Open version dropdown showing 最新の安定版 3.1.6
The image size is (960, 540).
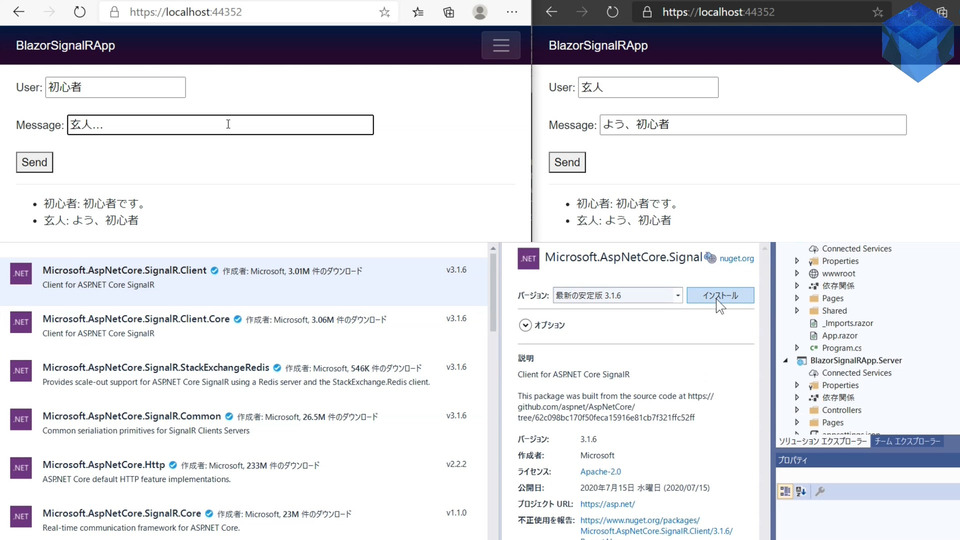618,295
